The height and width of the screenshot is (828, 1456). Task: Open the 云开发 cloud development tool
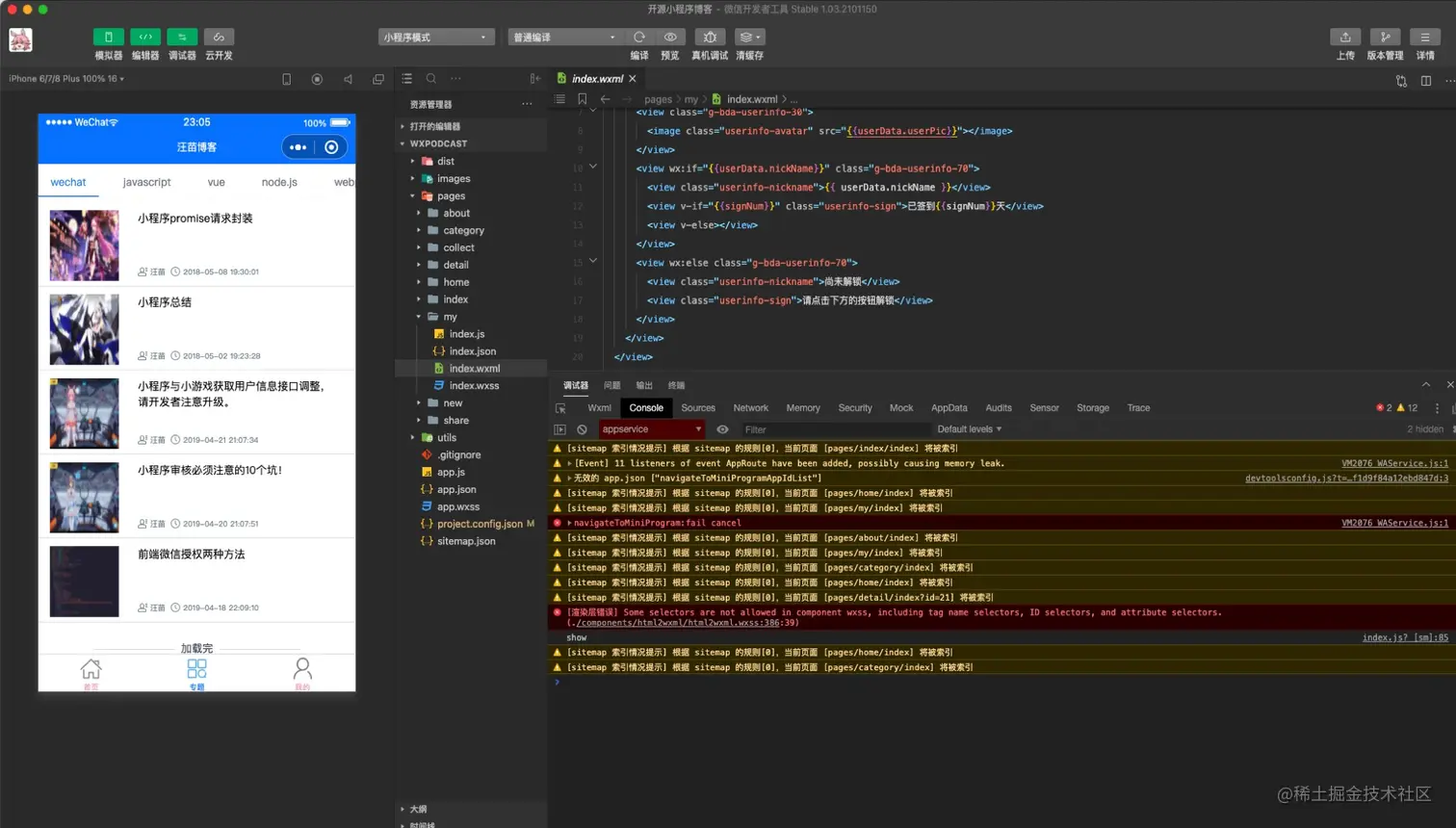coord(219,38)
